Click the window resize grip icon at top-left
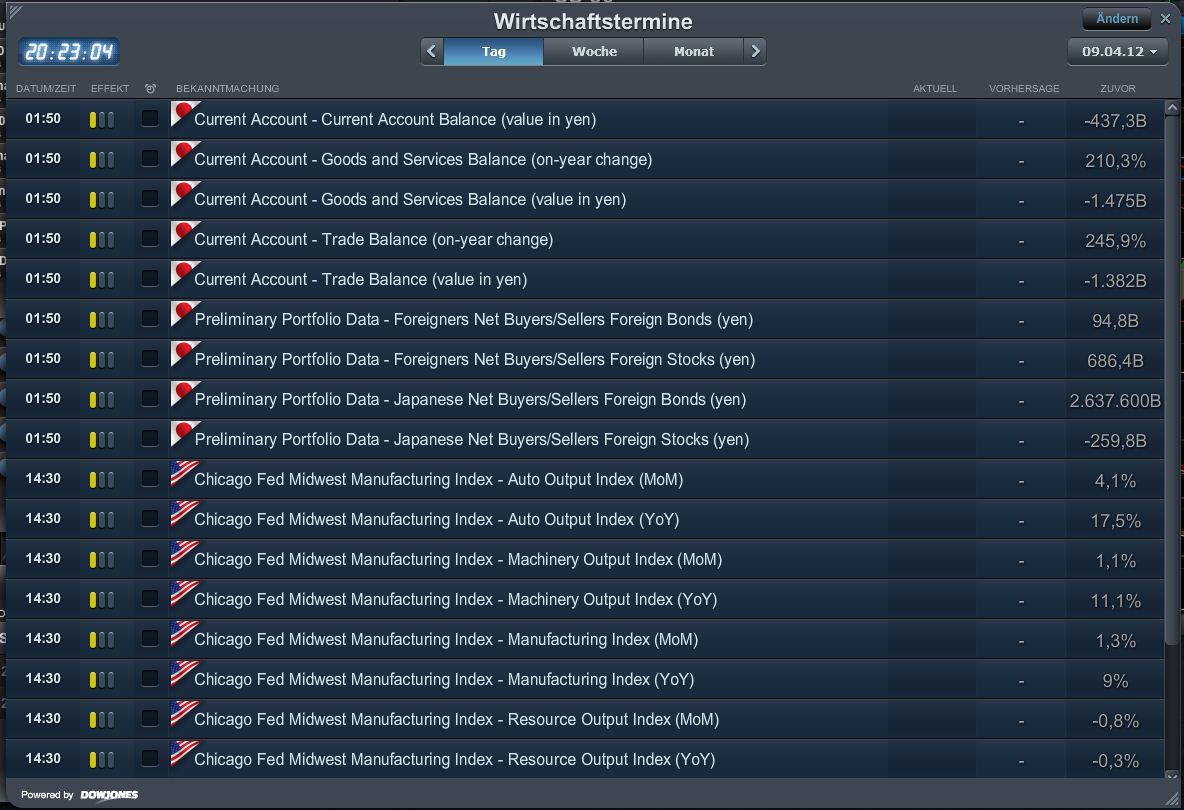The width and height of the screenshot is (1184, 810). [16, 11]
